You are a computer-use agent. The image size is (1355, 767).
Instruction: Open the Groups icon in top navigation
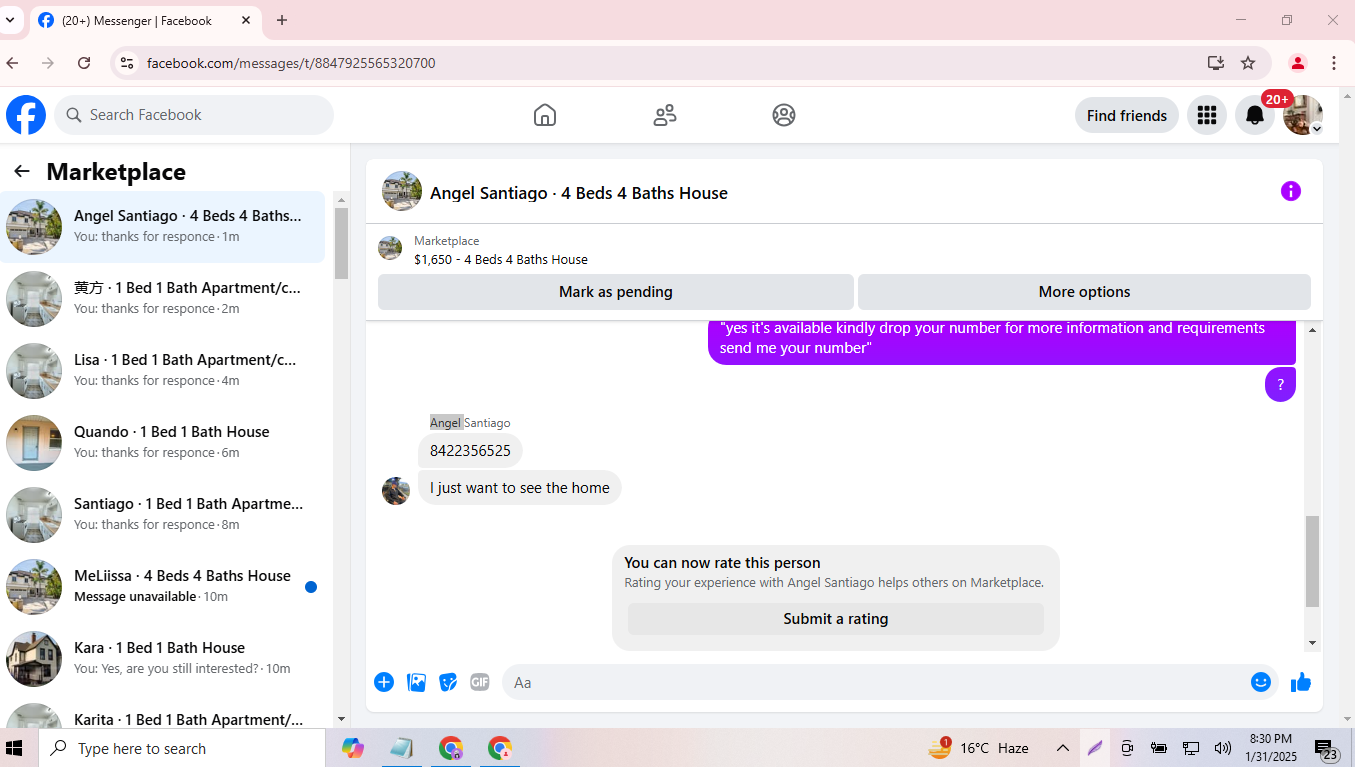784,115
